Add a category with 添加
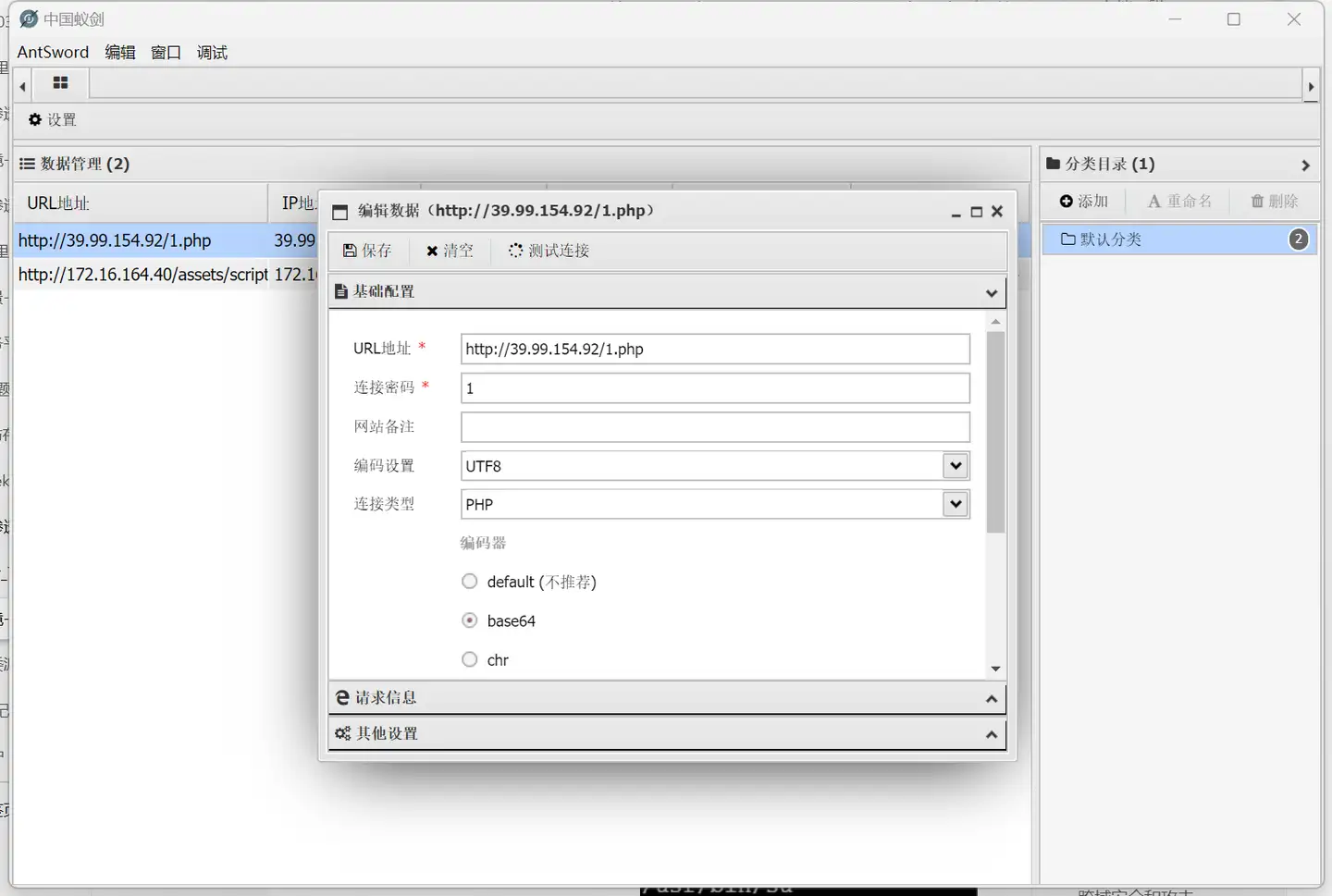This screenshot has height=896, width=1332. point(1084,201)
